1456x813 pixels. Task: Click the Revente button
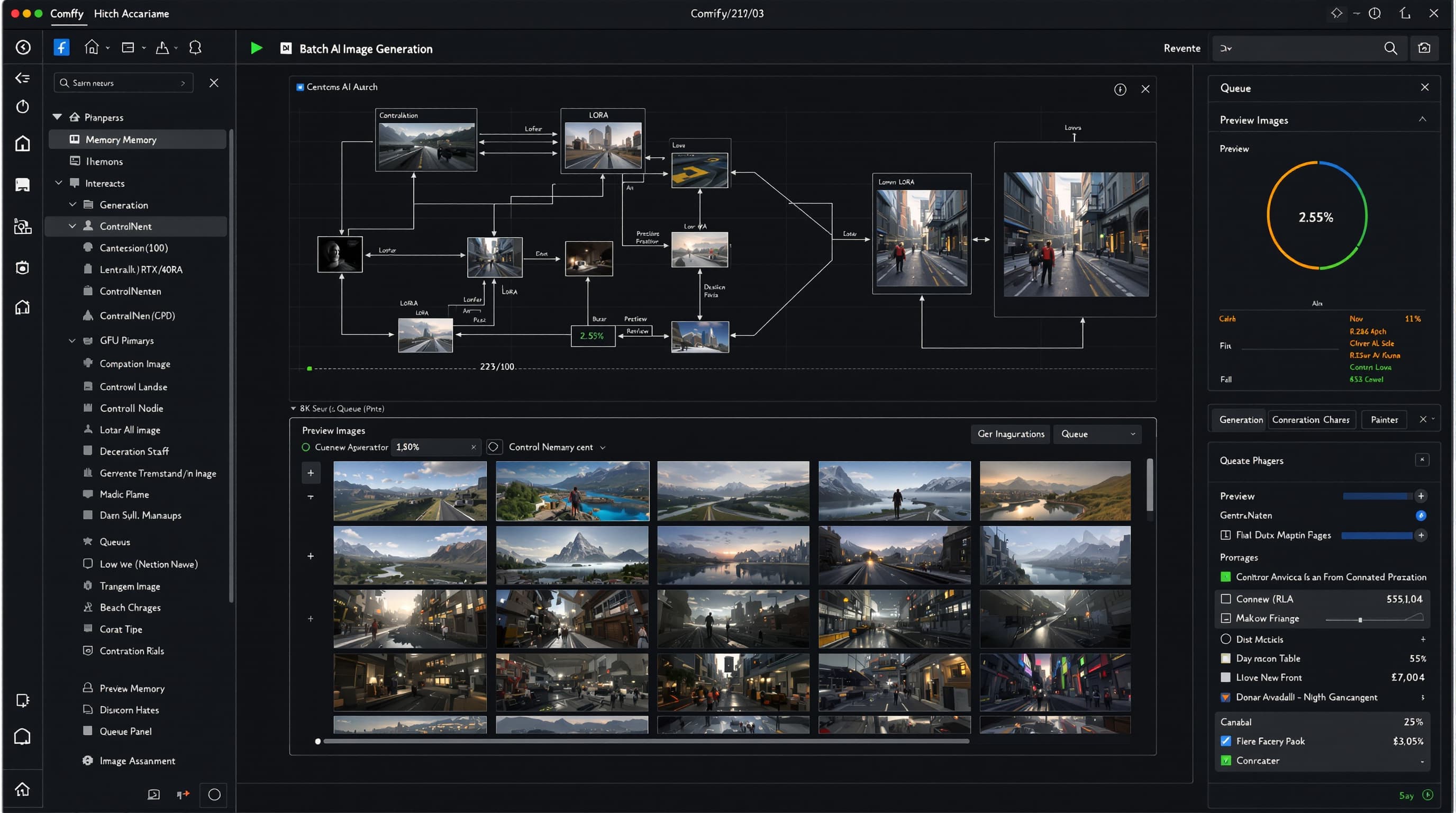[x=1182, y=48]
